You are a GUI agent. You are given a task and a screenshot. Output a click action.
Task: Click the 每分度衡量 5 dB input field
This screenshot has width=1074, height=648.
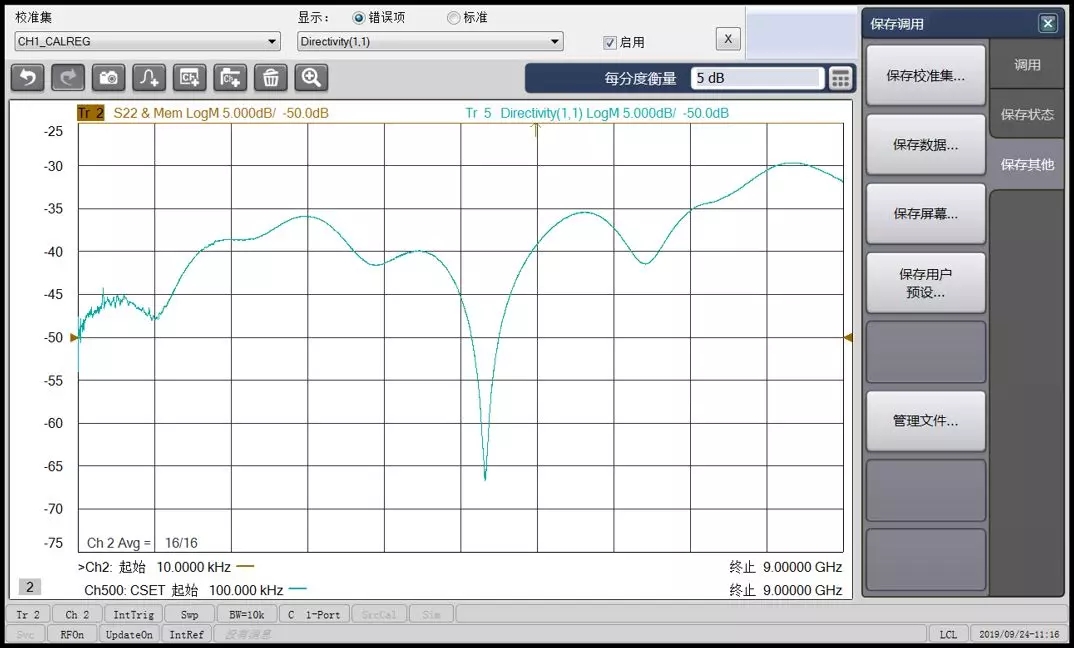coord(756,78)
